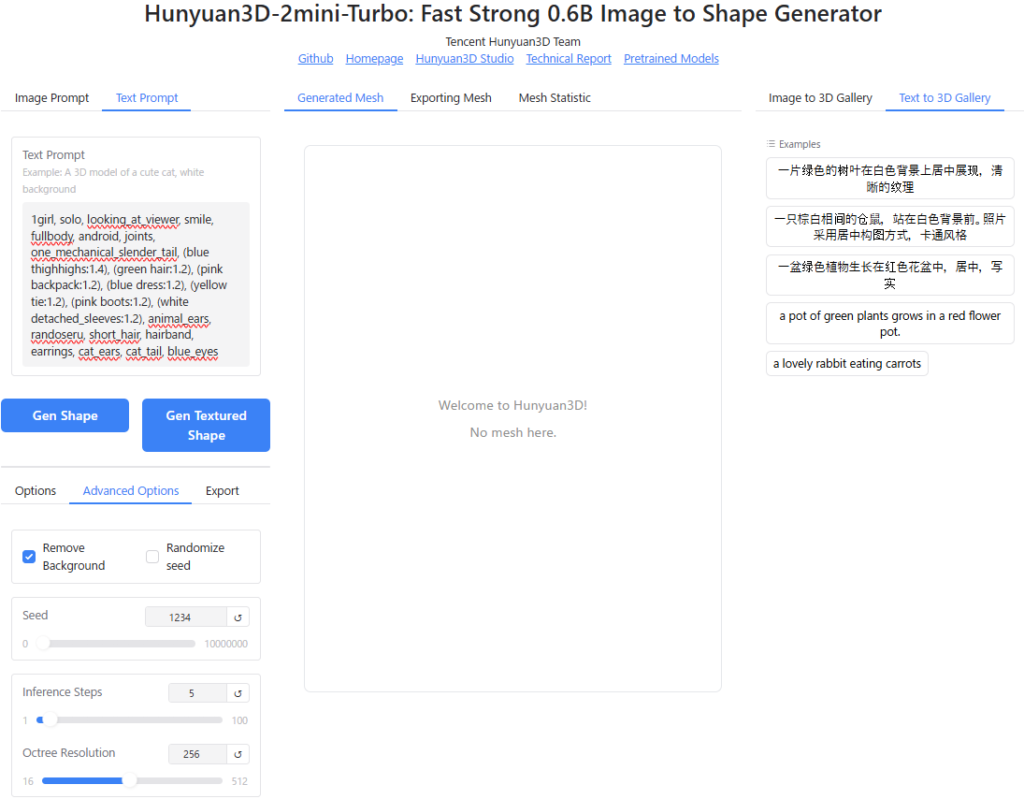Click the Gen Textured Shape button

pos(206,425)
